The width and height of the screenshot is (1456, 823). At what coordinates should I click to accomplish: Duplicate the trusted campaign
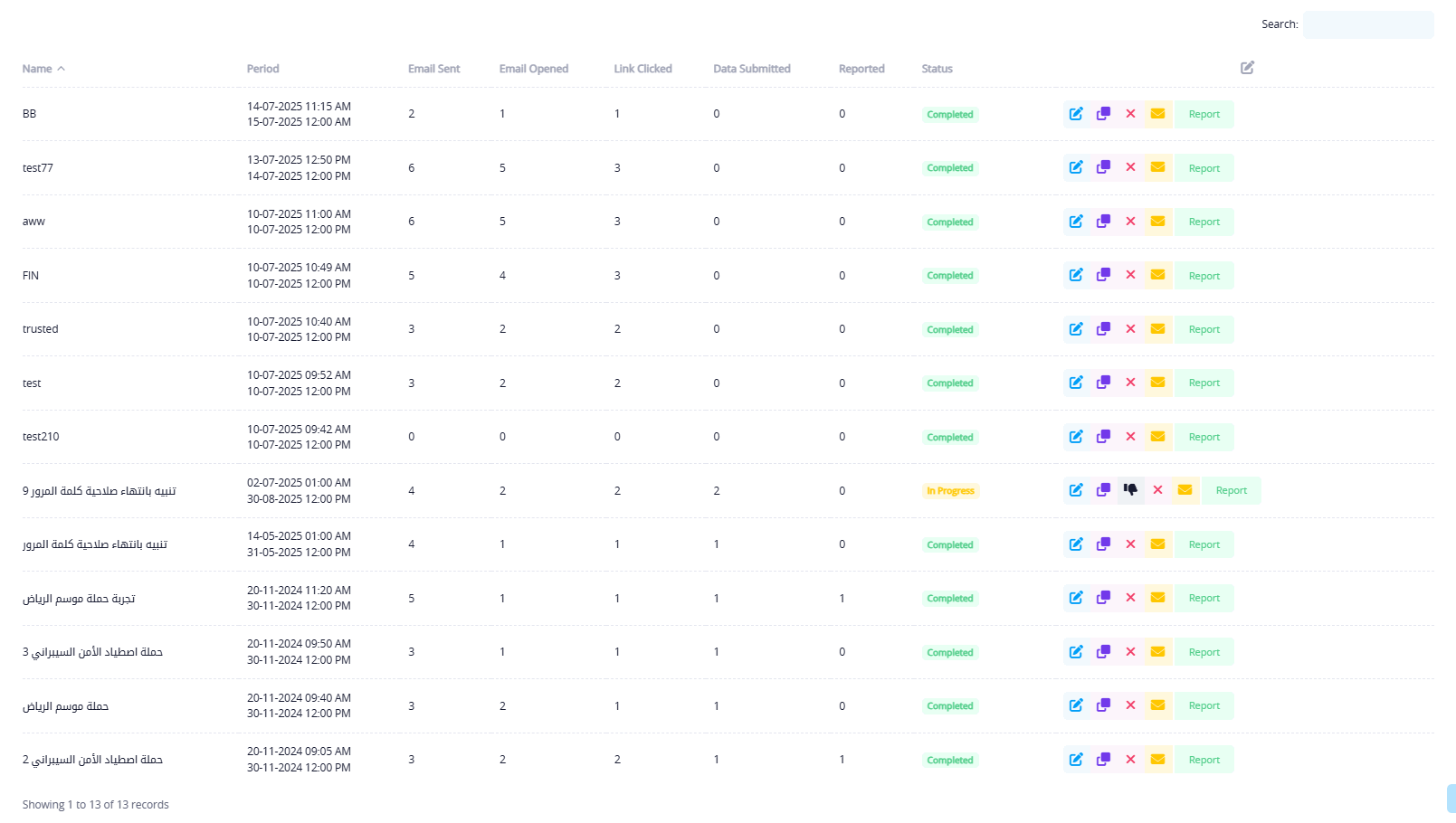[x=1103, y=329]
